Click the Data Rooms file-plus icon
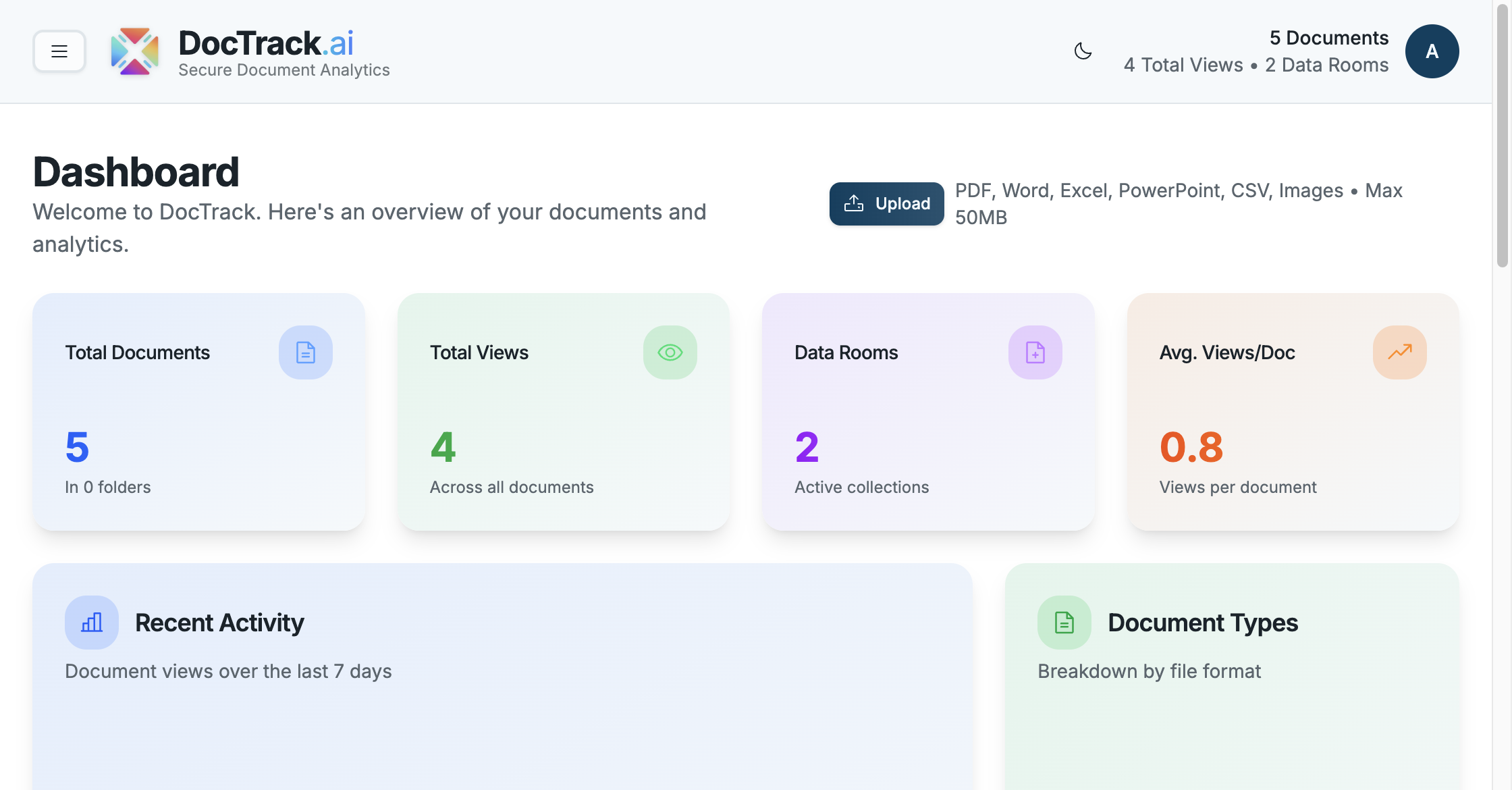 point(1035,352)
